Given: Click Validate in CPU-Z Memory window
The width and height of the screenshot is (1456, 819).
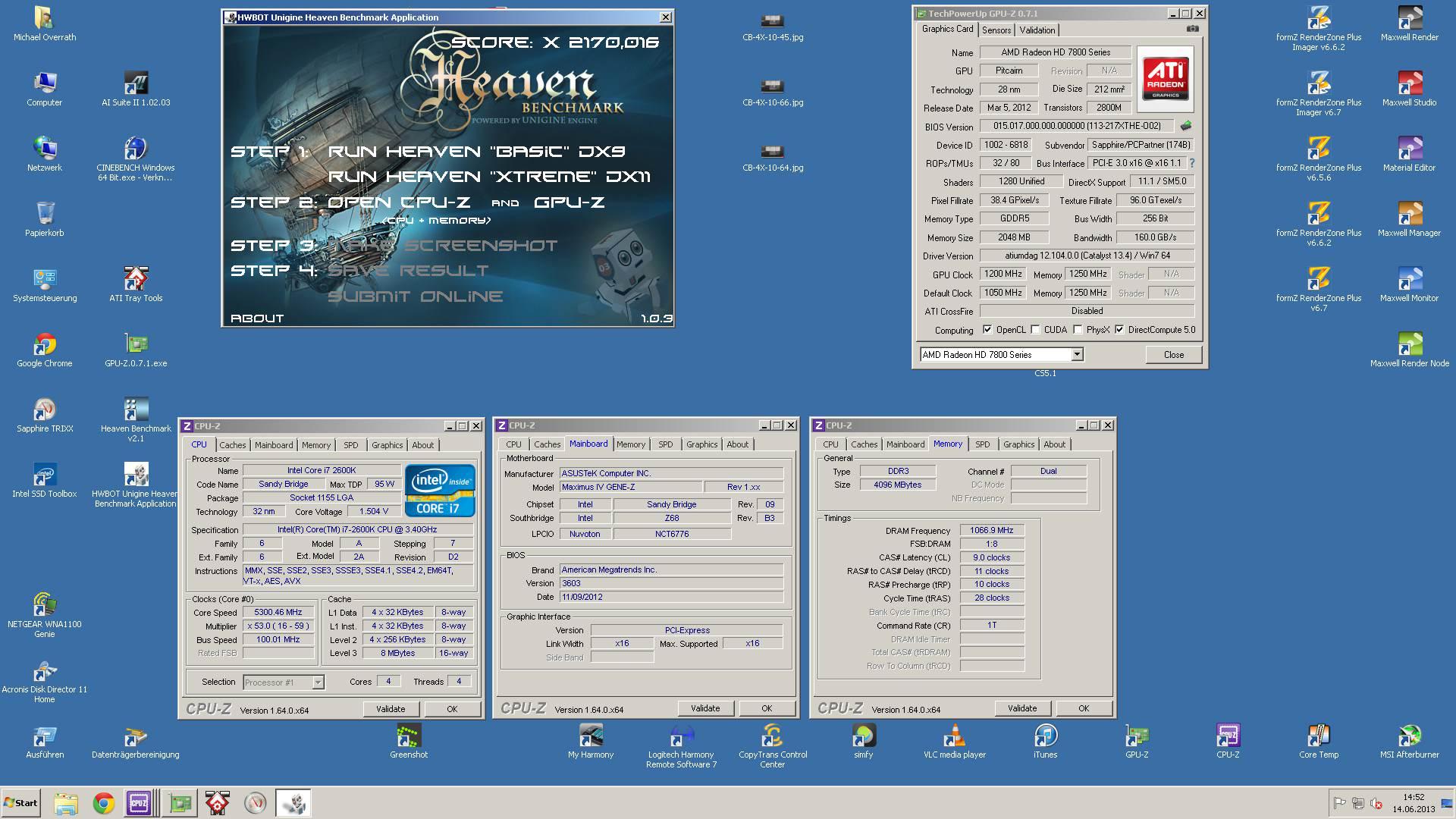Looking at the screenshot, I should 1021,708.
